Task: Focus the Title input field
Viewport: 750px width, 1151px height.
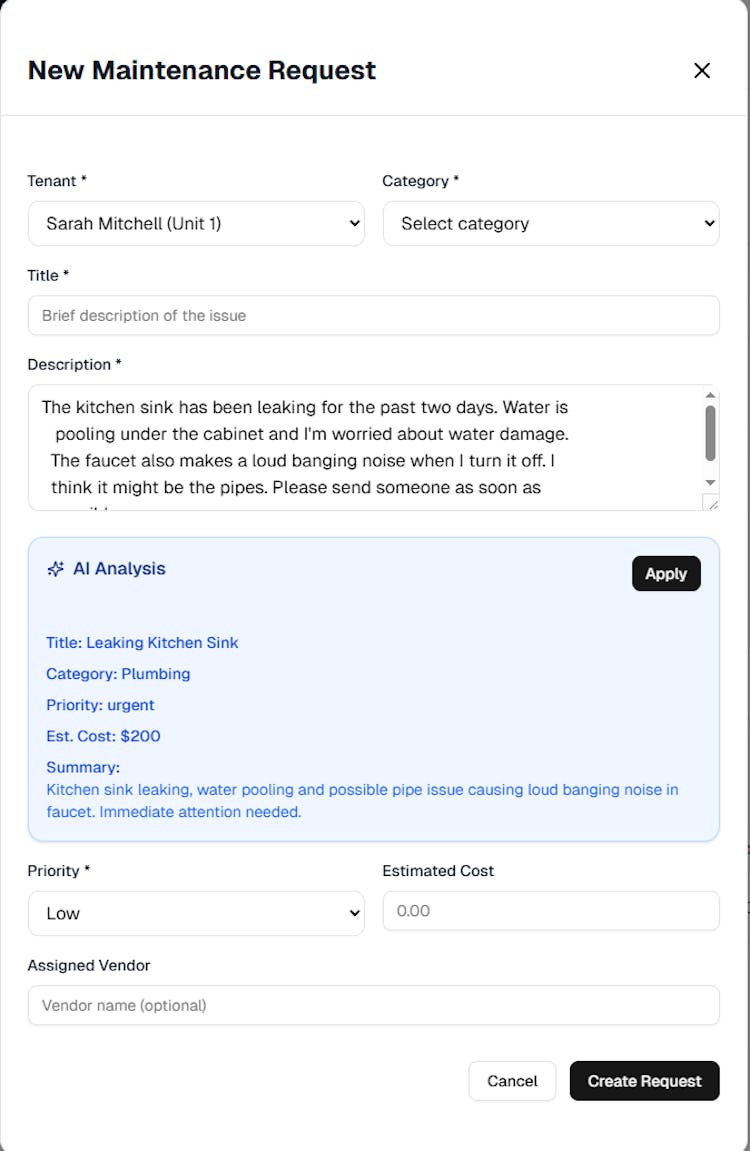Action: coord(373,315)
